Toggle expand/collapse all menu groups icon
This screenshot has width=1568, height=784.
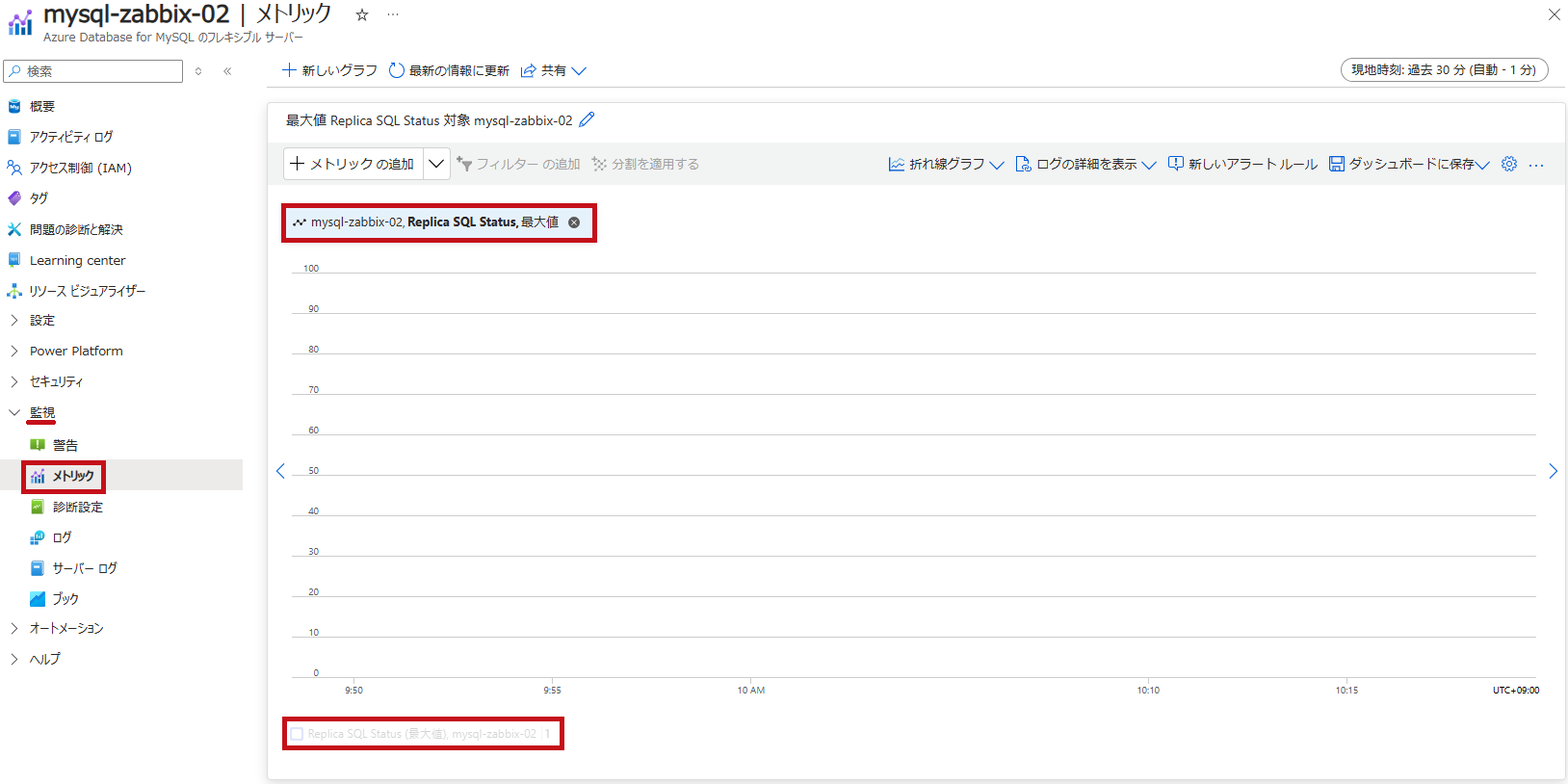(x=198, y=71)
